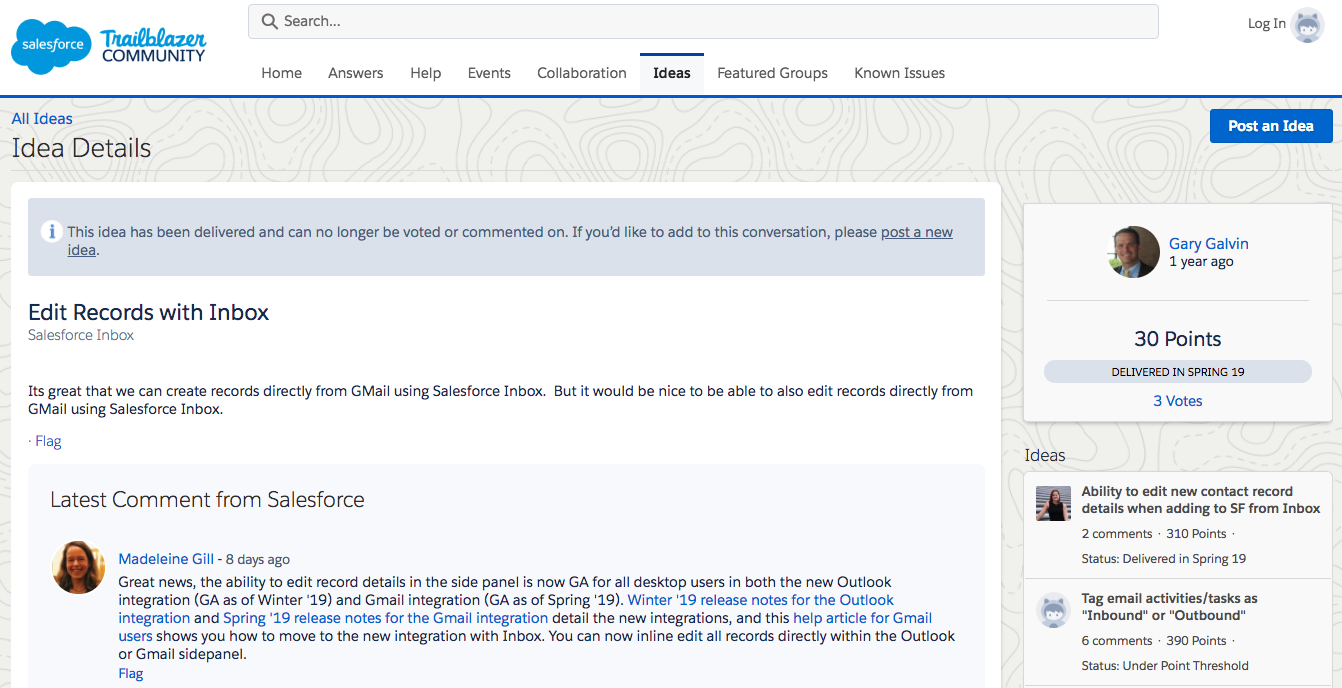Switch to the Events tab
Screen dimensions: 1342x688
(489, 73)
